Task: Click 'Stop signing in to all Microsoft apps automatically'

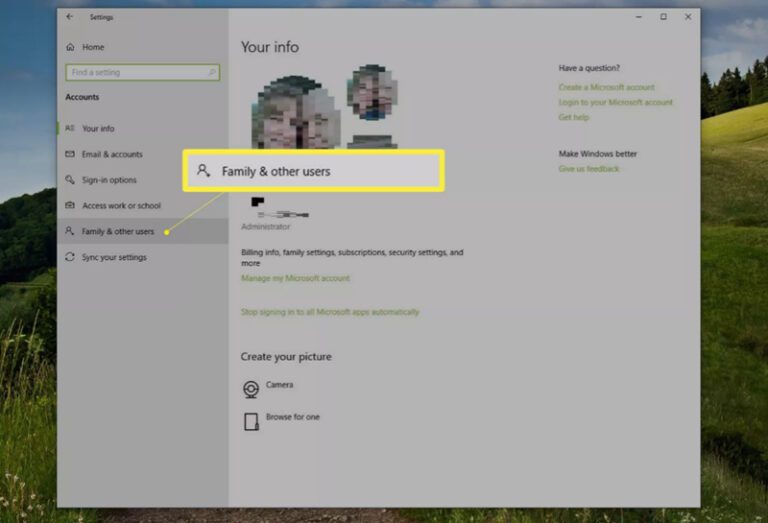Action: 330,312
